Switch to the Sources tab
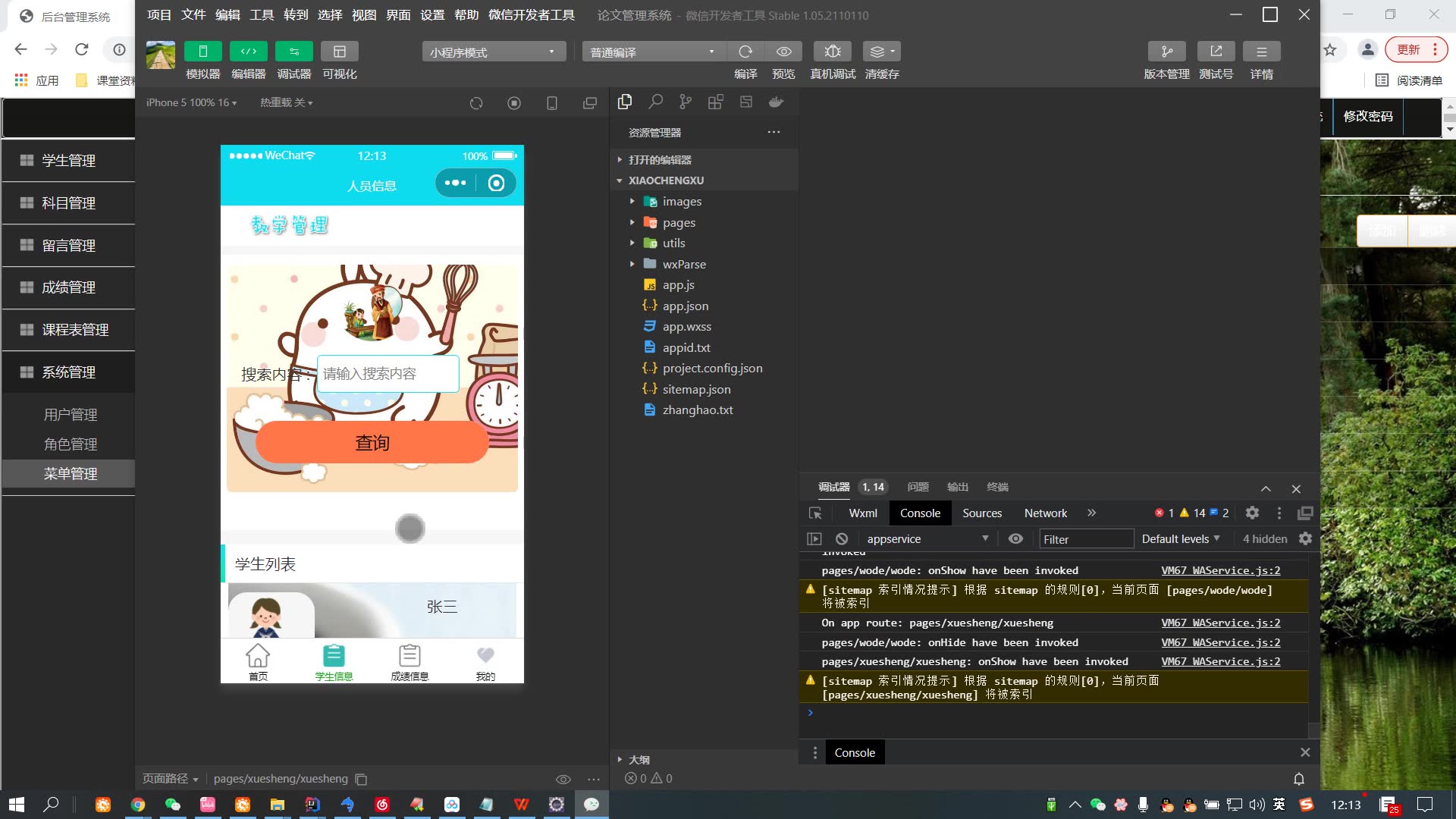Viewport: 1456px width, 819px height. 982,513
